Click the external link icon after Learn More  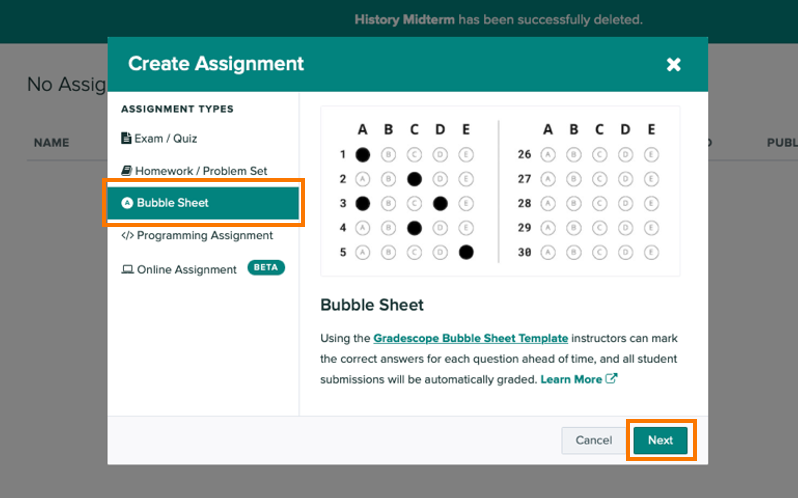[611, 378]
